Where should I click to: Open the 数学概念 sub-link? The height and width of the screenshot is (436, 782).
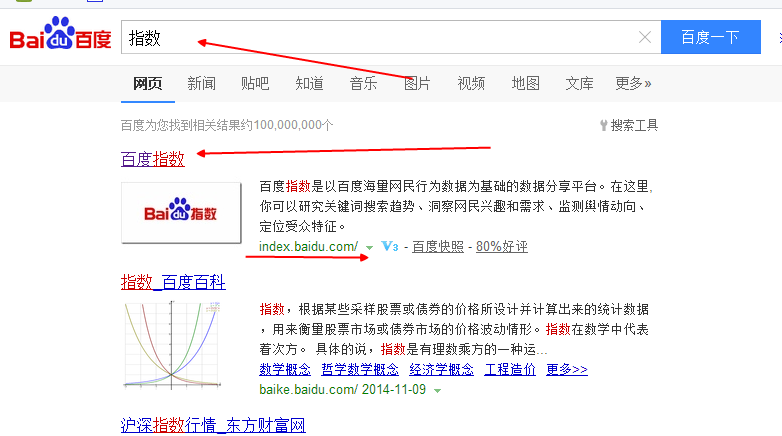click(285, 370)
